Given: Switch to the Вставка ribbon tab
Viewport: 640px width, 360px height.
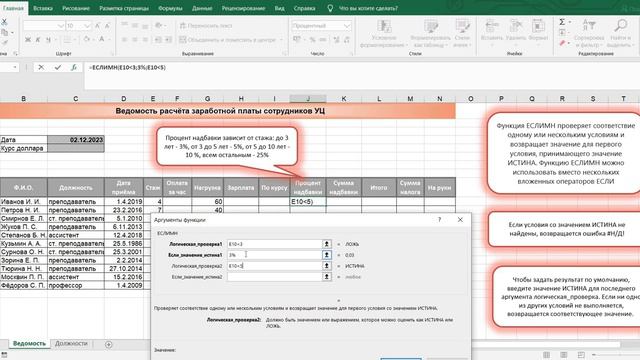Looking at the screenshot, I should pyautogui.click(x=43, y=8).
